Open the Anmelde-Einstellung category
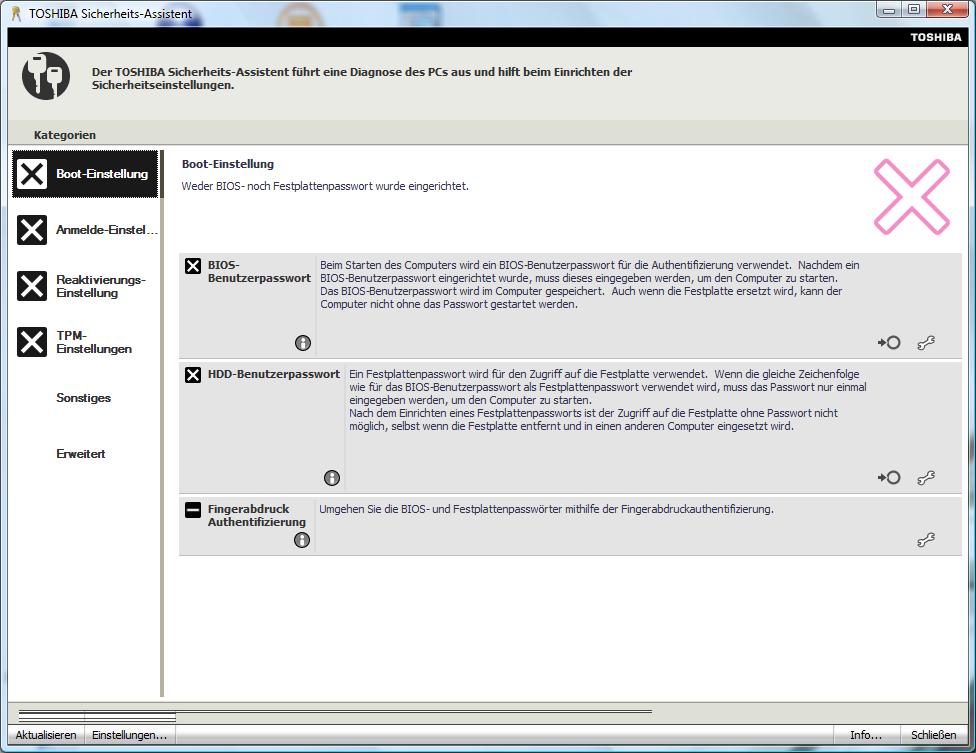The image size is (976, 753). (85, 230)
